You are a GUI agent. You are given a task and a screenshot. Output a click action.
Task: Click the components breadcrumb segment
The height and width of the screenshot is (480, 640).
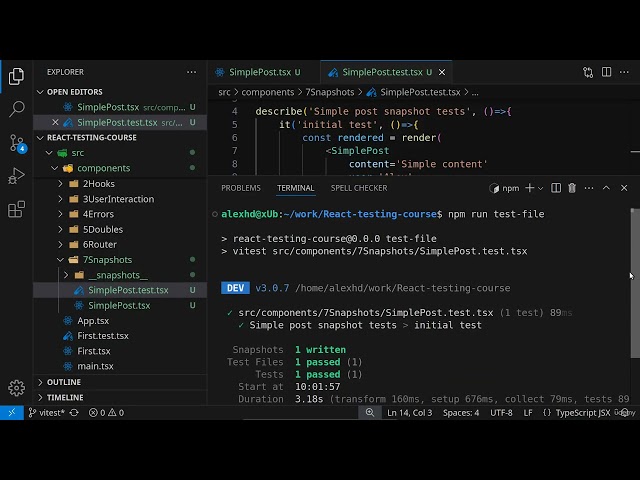(267, 92)
